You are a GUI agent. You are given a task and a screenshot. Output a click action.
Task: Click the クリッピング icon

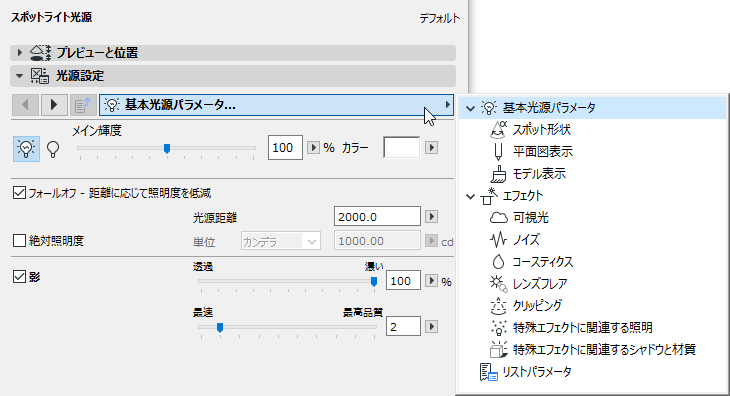[x=498, y=306]
